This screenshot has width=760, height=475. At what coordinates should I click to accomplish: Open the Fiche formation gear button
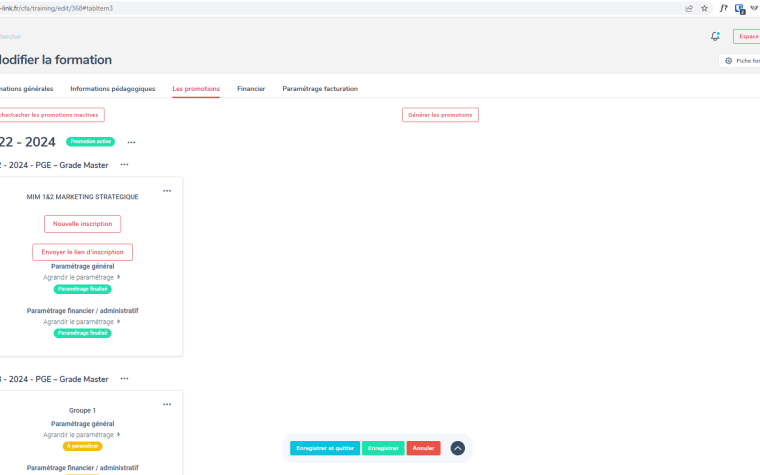click(741, 61)
